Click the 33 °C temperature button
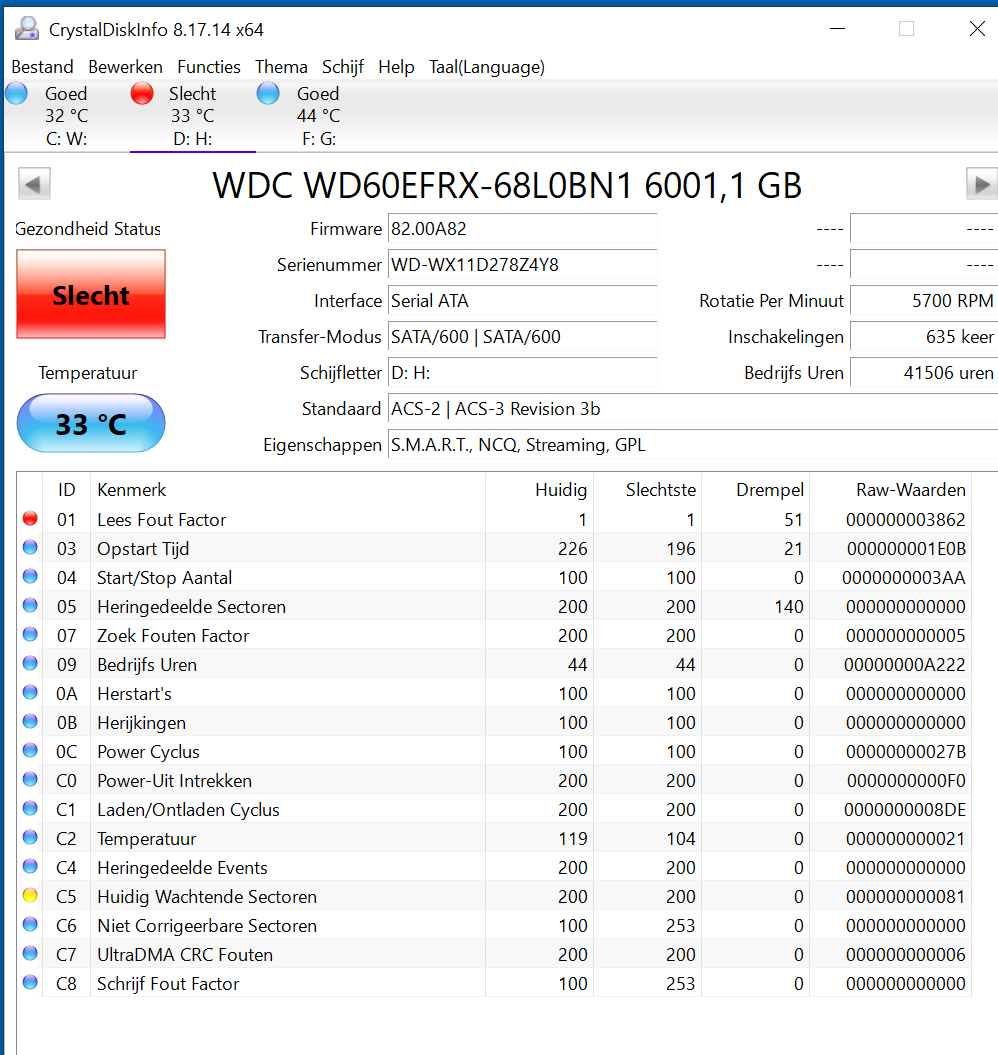The width and height of the screenshot is (998, 1055). pos(91,423)
